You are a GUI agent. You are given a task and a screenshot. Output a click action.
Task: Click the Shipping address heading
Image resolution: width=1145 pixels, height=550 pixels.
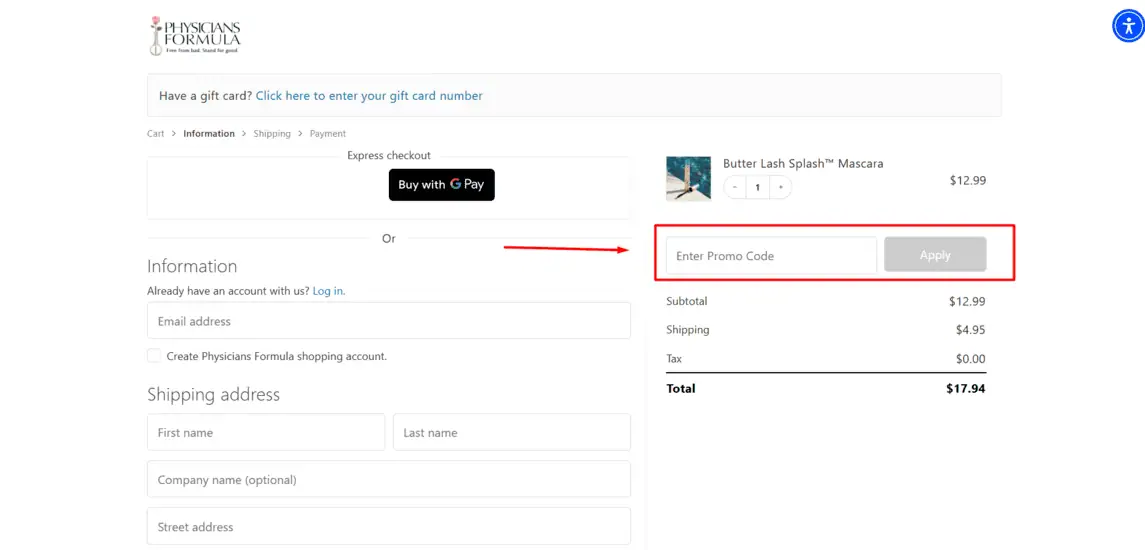click(x=213, y=394)
